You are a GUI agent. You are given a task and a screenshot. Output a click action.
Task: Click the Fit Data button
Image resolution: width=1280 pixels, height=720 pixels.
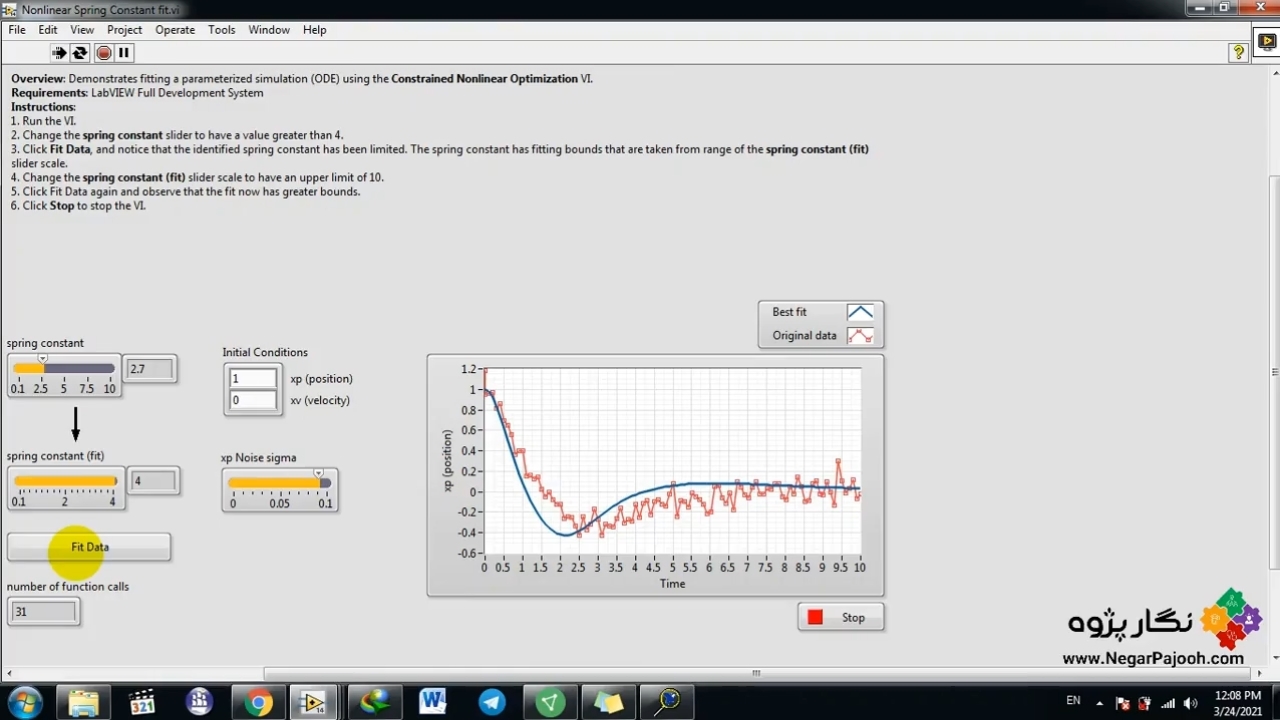89,547
